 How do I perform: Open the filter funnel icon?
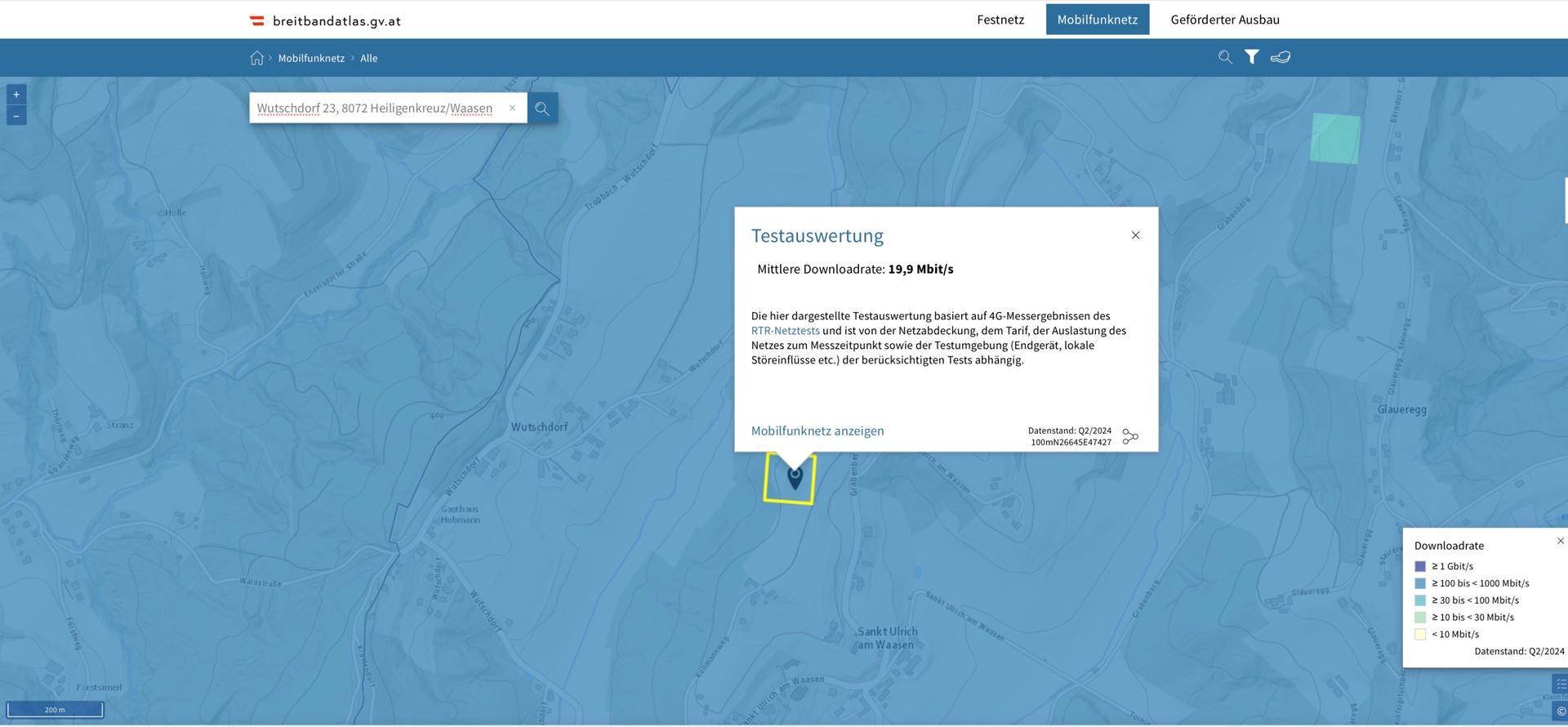click(x=1251, y=57)
